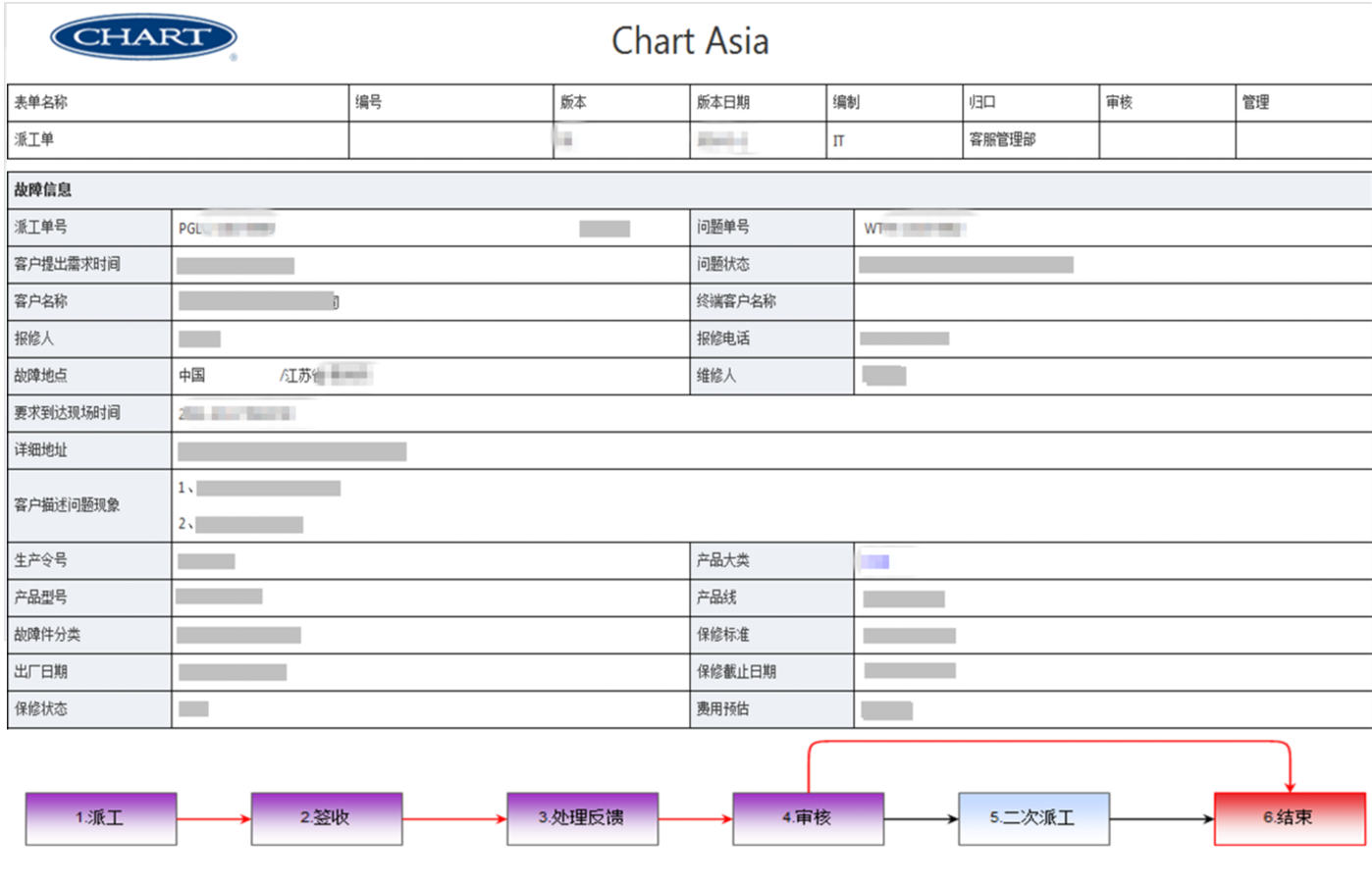Click the red 6.结束 workflow step
The height and width of the screenshot is (885, 1372).
1290,818
